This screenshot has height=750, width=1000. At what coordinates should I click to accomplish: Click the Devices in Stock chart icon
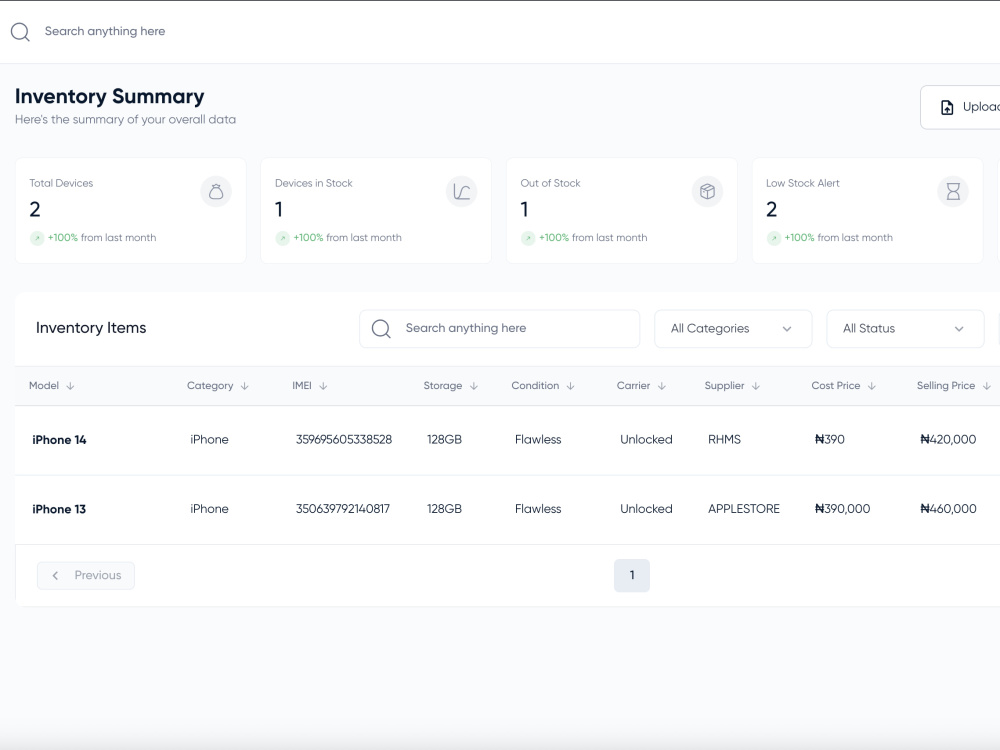[x=462, y=191]
